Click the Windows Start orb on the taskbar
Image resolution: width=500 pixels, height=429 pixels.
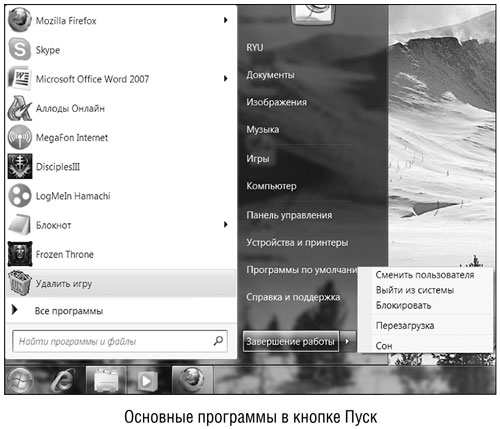click(20, 380)
